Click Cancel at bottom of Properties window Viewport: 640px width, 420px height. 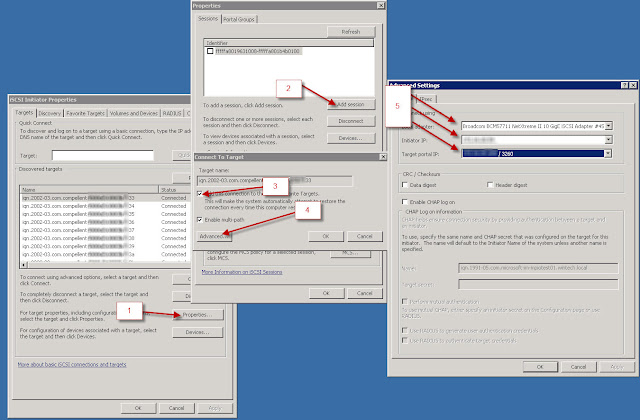point(365,293)
